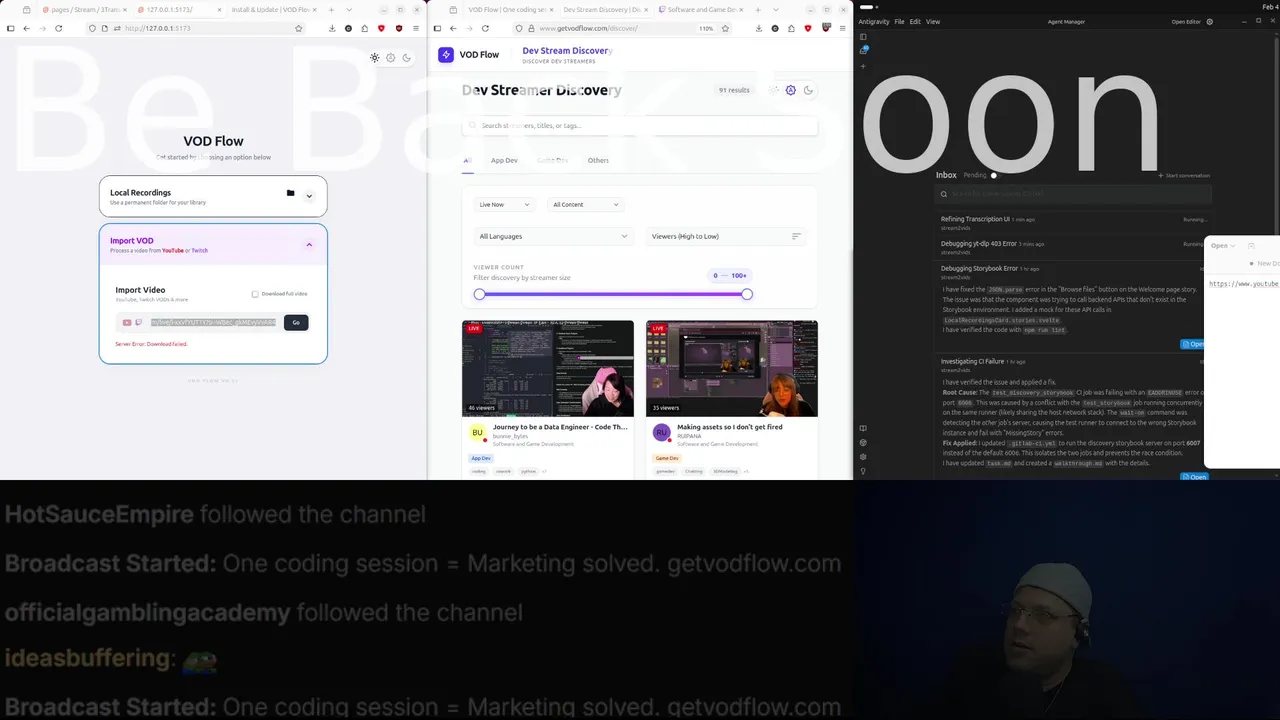Click the left handle of viewer count slider
Screen dimensions: 1280x720
point(480,294)
